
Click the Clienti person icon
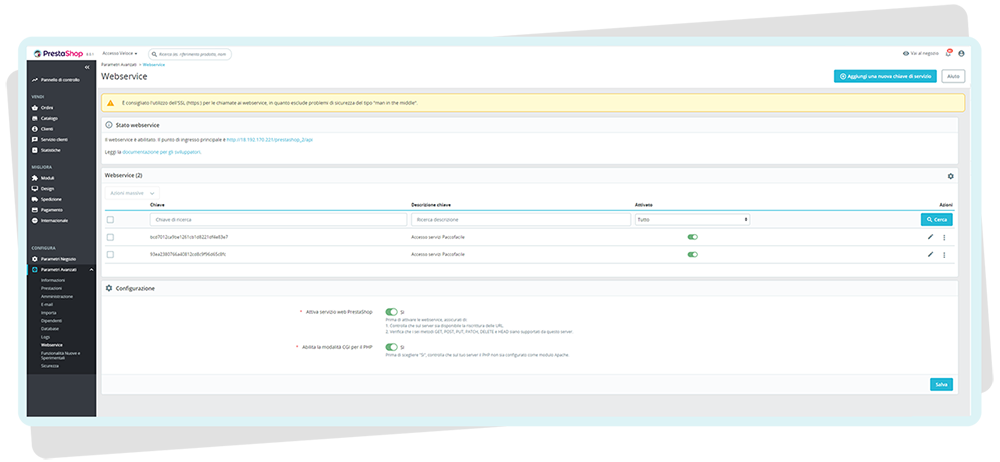tap(35, 129)
